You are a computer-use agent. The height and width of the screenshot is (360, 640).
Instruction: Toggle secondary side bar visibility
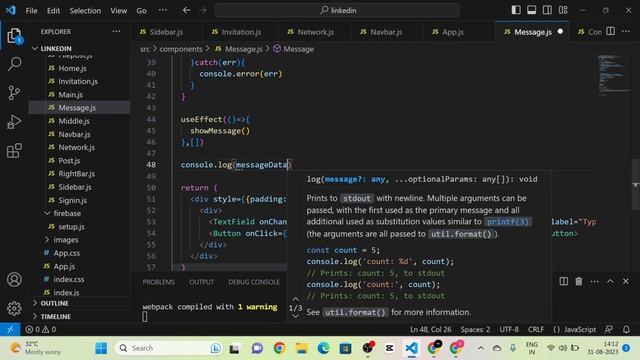(x=547, y=10)
